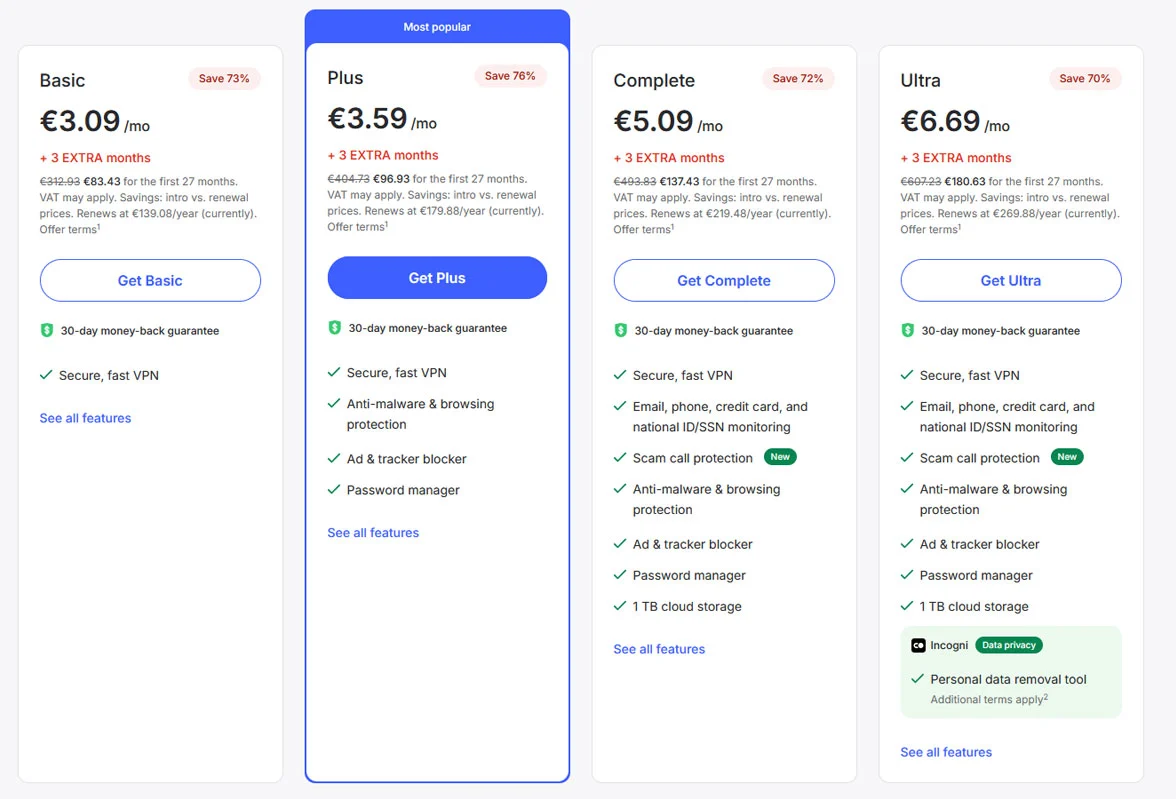Click the Get Plus button
This screenshot has height=799, width=1176.
coord(437,278)
